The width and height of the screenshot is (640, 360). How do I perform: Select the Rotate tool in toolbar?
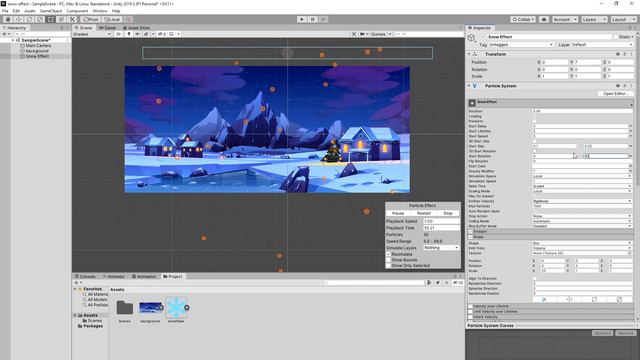click(29, 19)
